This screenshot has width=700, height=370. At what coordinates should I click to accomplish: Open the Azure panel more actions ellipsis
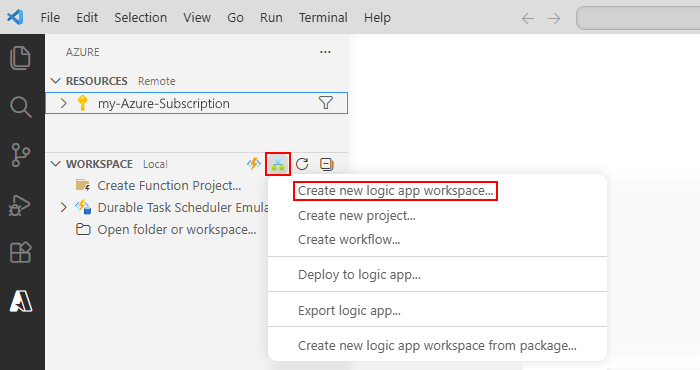325,52
